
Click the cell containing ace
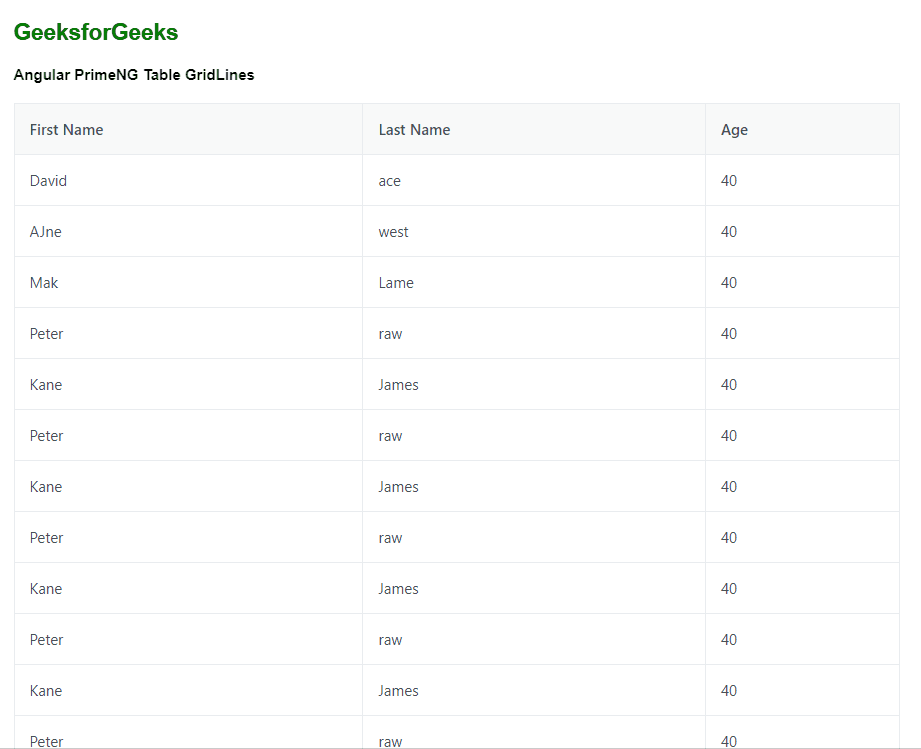389,180
